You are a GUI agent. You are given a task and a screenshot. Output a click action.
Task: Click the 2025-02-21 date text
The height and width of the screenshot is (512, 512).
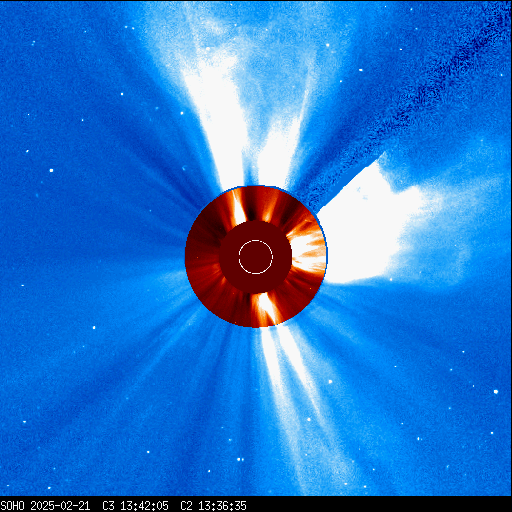pyautogui.click(x=60, y=506)
